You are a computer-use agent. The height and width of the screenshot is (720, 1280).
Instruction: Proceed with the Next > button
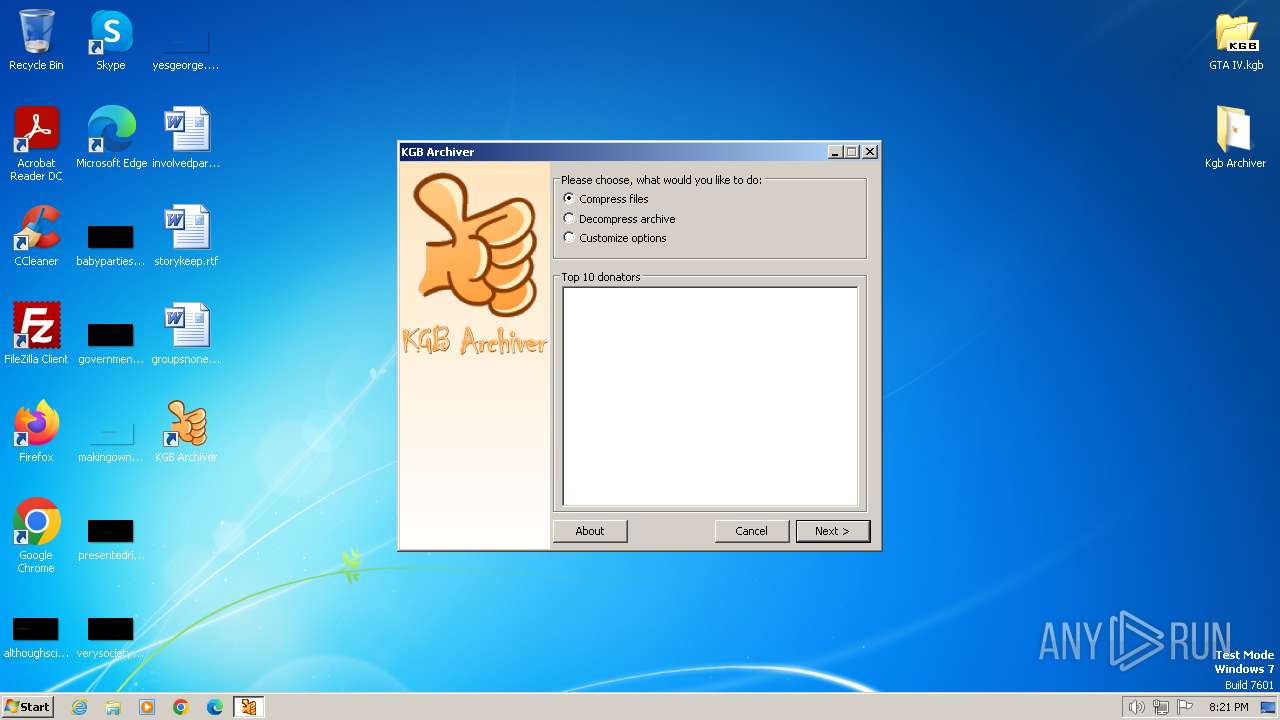pos(832,531)
